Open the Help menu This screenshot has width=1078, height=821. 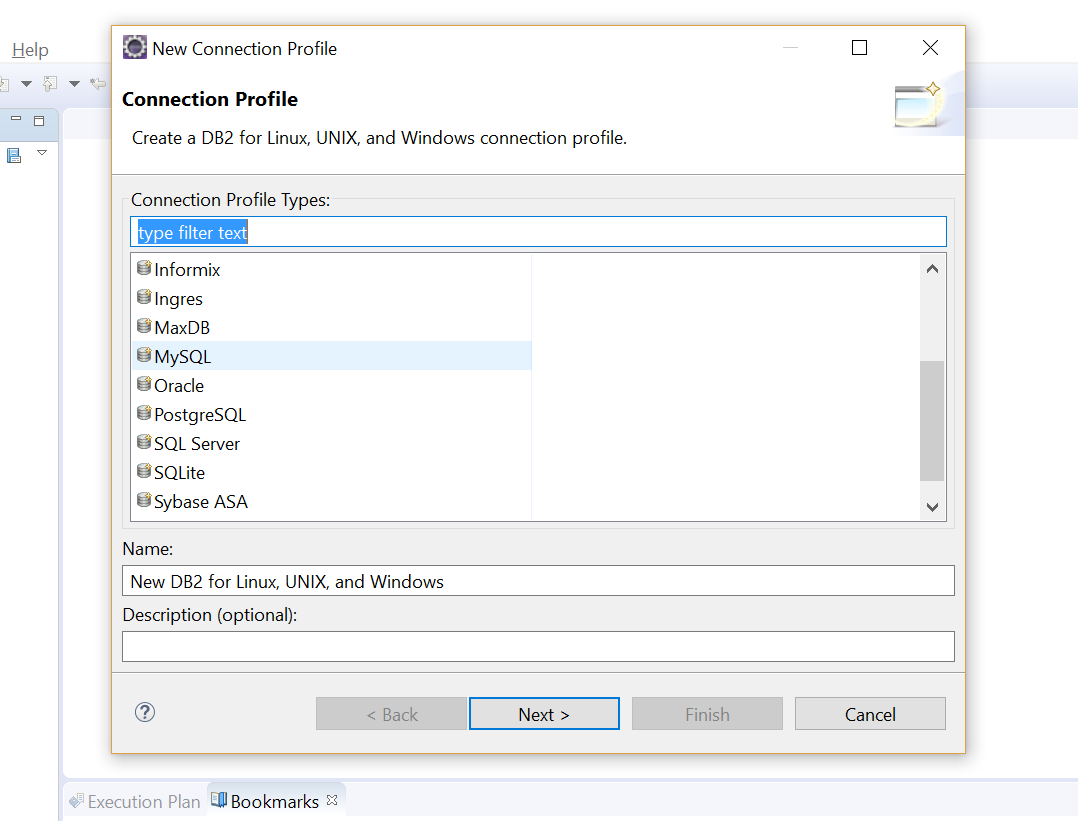30,50
